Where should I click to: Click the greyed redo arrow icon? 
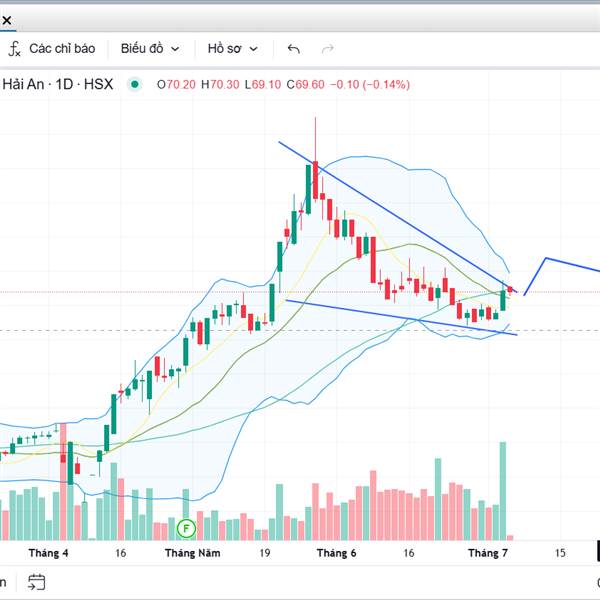(x=328, y=49)
